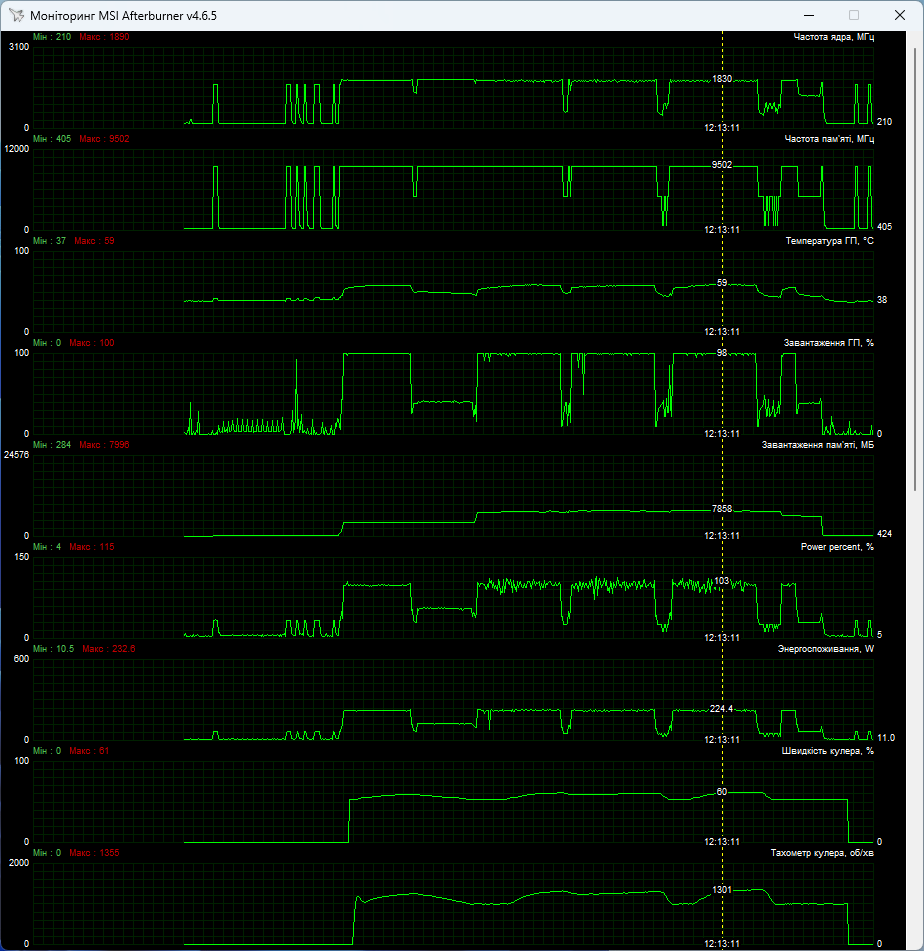Screen dimensions: 924x951
Task: Click the 12000 axis value of the memory clock graph
Action: click(x=16, y=149)
